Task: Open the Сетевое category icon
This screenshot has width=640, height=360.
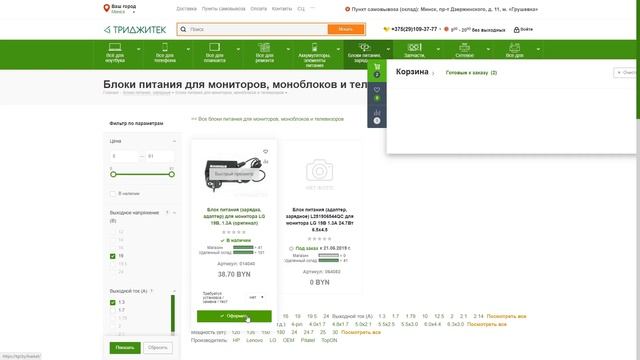Action: pyautogui.click(x=464, y=47)
